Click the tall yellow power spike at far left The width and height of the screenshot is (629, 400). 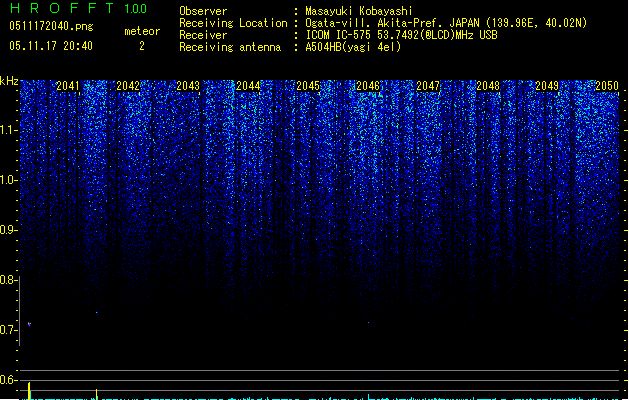point(29,391)
